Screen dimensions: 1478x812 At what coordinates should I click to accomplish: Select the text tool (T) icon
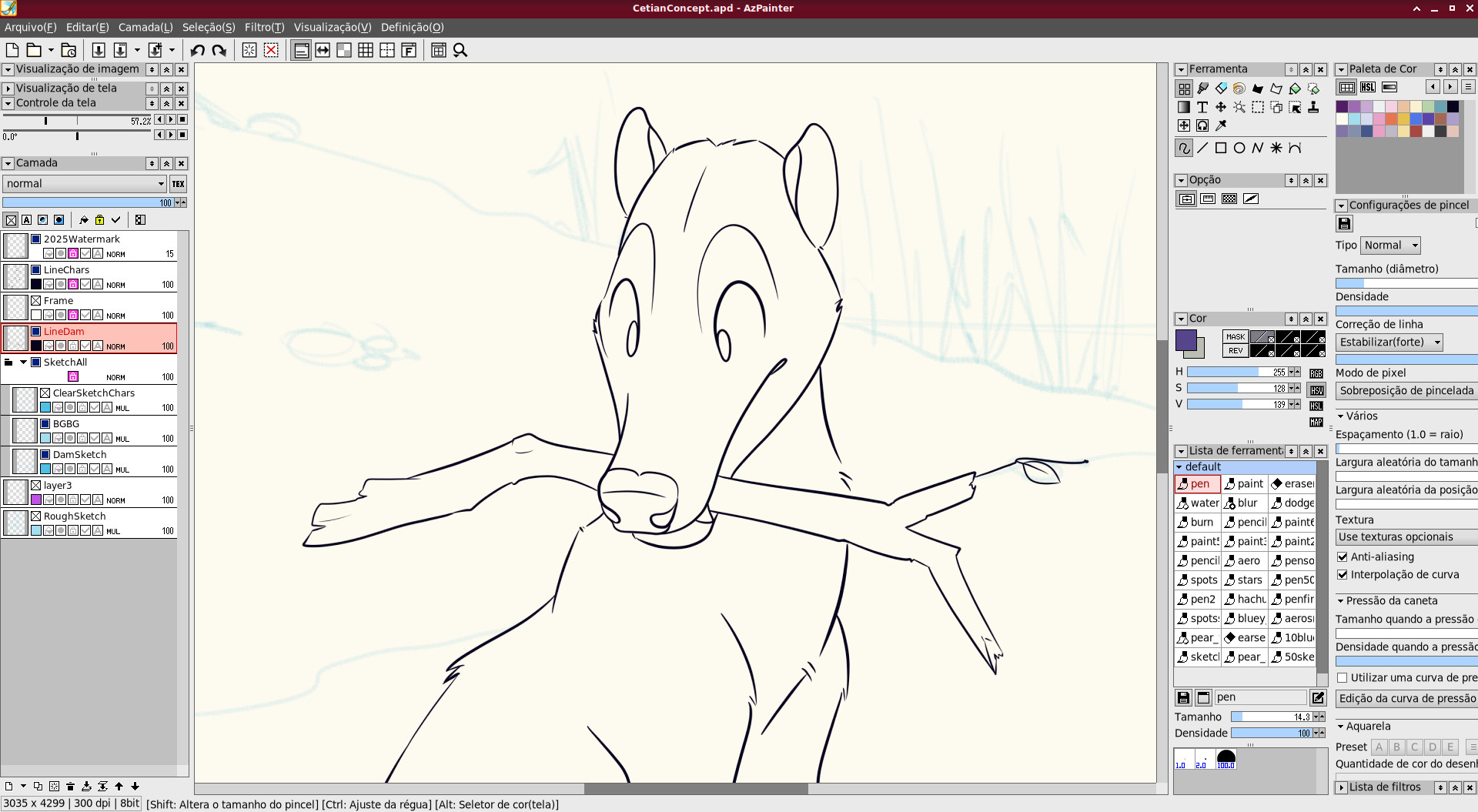tap(1202, 107)
